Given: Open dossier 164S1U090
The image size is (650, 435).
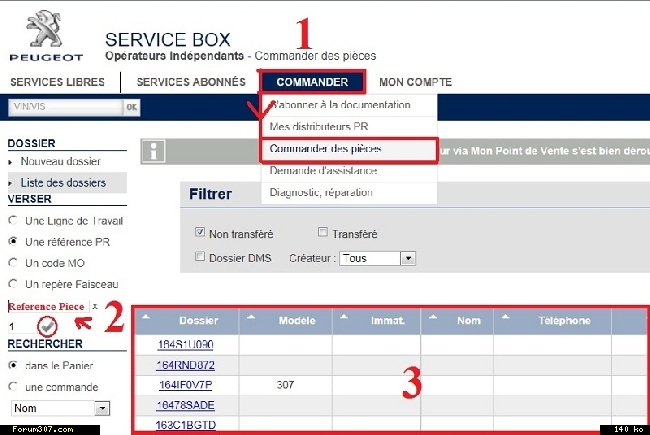Looking at the screenshot, I should (185, 345).
